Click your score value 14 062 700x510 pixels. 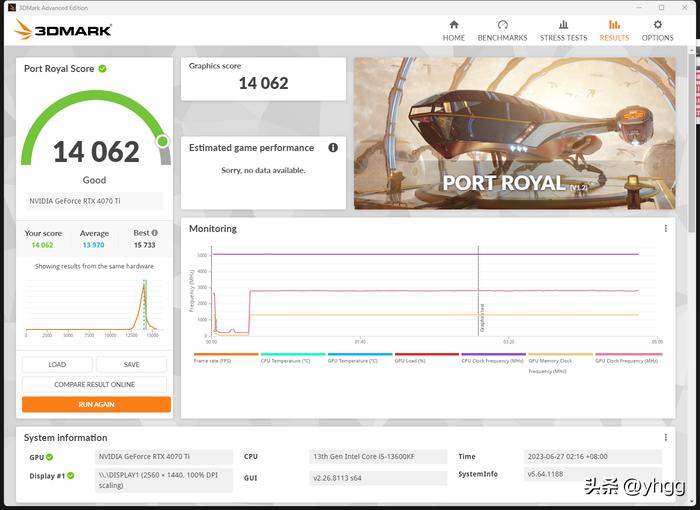[42, 245]
